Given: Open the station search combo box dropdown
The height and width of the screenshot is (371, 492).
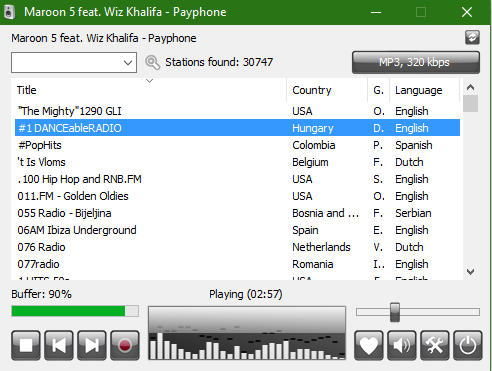Looking at the screenshot, I should 128,62.
